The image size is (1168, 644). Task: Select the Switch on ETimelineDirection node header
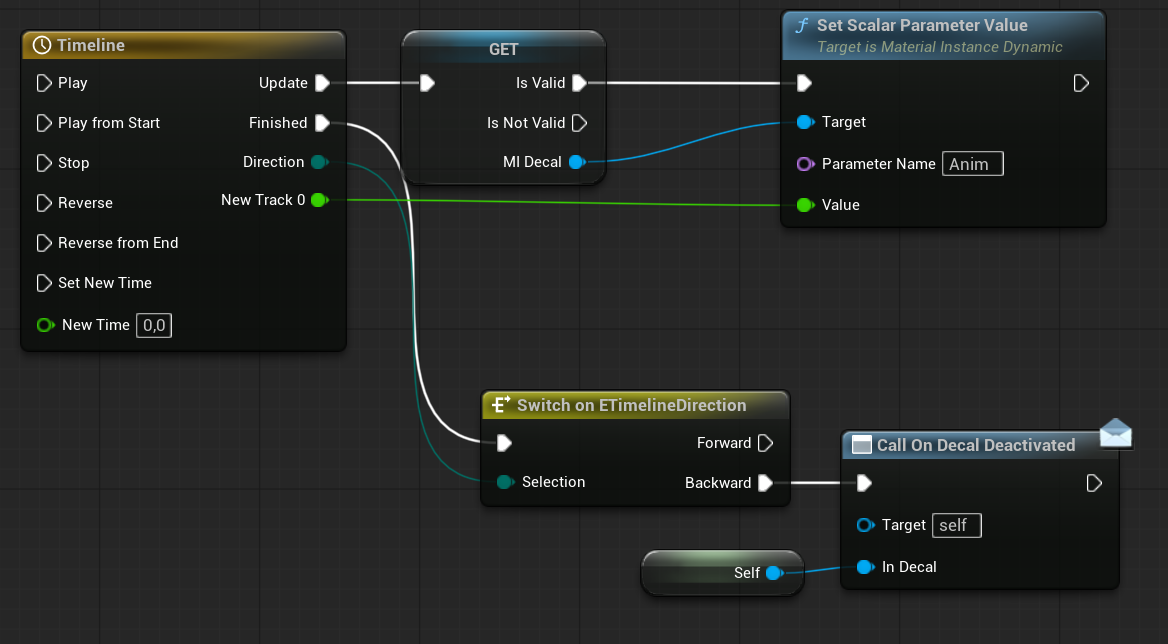click(635, 405)
